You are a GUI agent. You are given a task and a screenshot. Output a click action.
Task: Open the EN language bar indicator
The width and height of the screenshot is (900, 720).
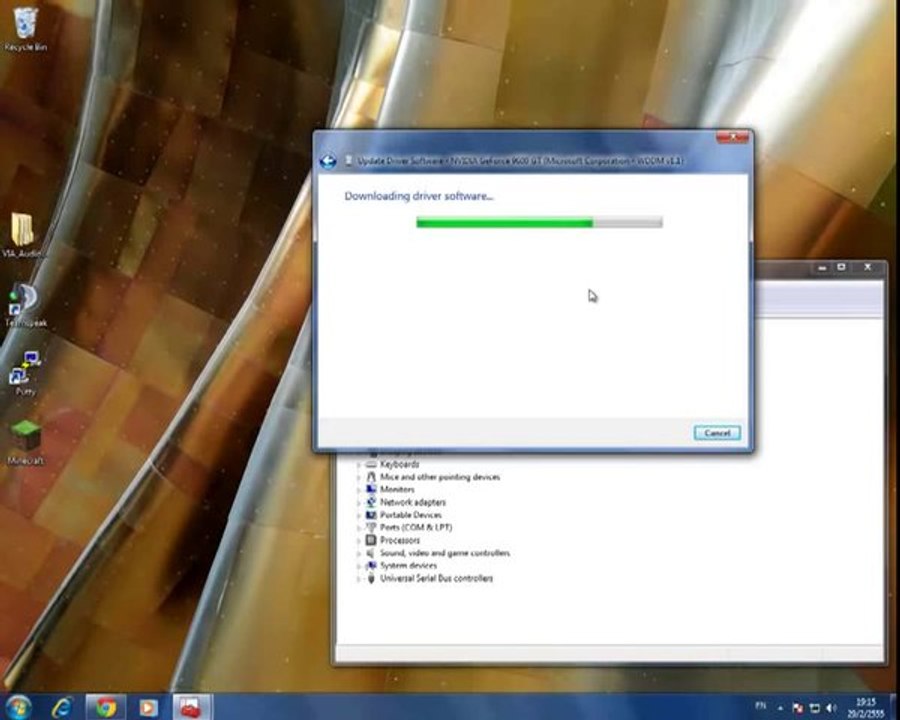click(761, 706)
